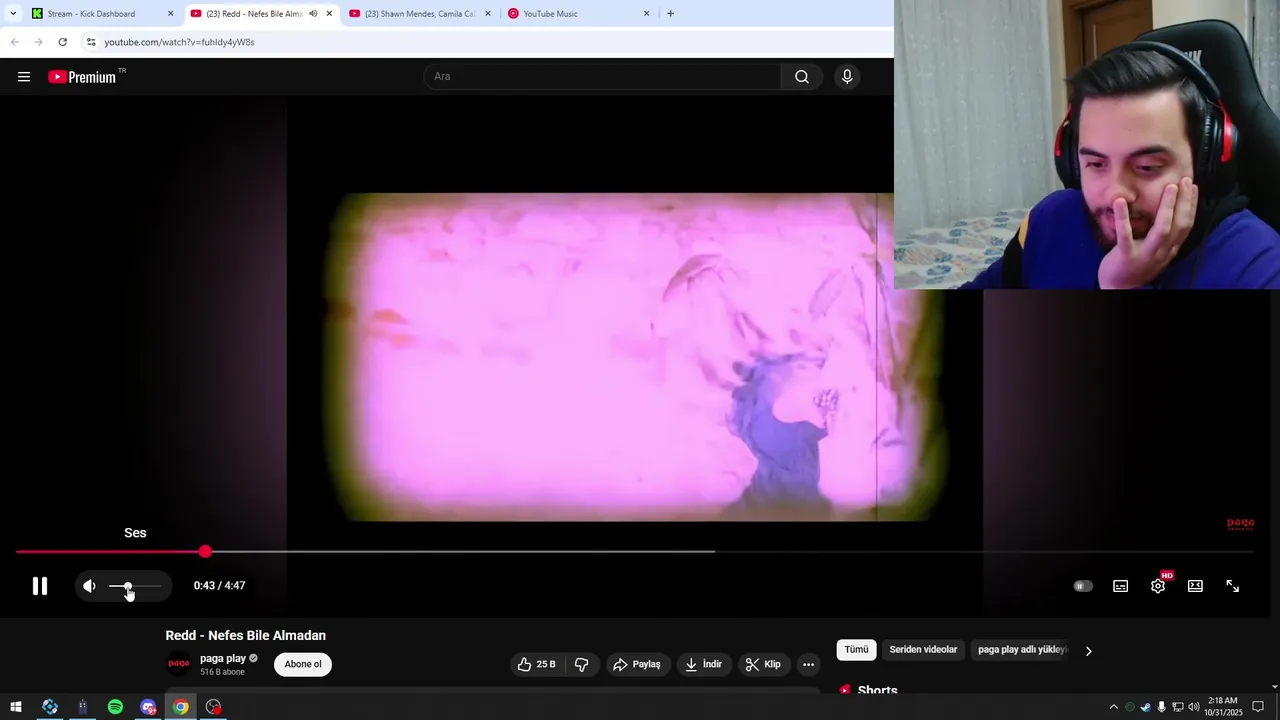This screenshot has height=720, width=1280.
Task: Switch to theater mode view
Action: (1195, 586)
